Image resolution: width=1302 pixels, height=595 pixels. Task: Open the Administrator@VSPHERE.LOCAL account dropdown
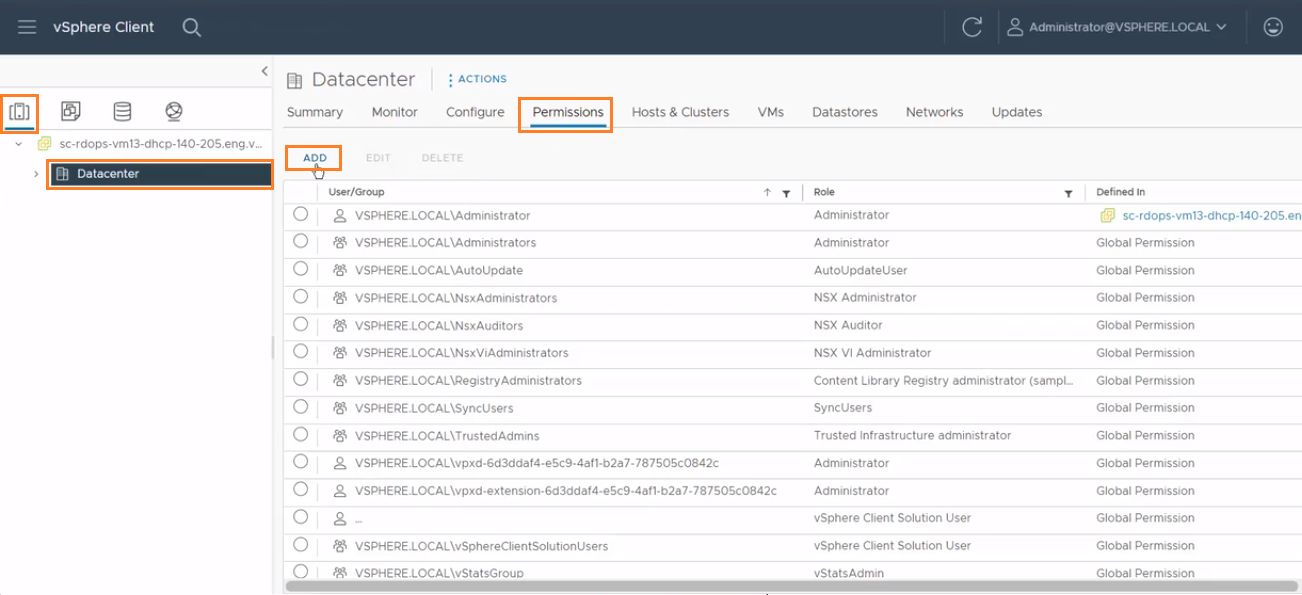click(1117, 27)
